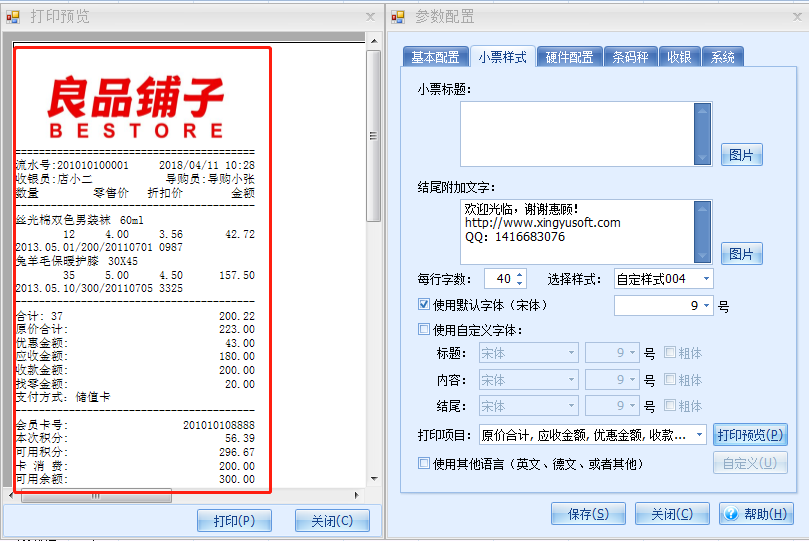Click 结尾附加文字 box scrollbar up arrow
Screen dimensions: 809x541
[702, 207]
